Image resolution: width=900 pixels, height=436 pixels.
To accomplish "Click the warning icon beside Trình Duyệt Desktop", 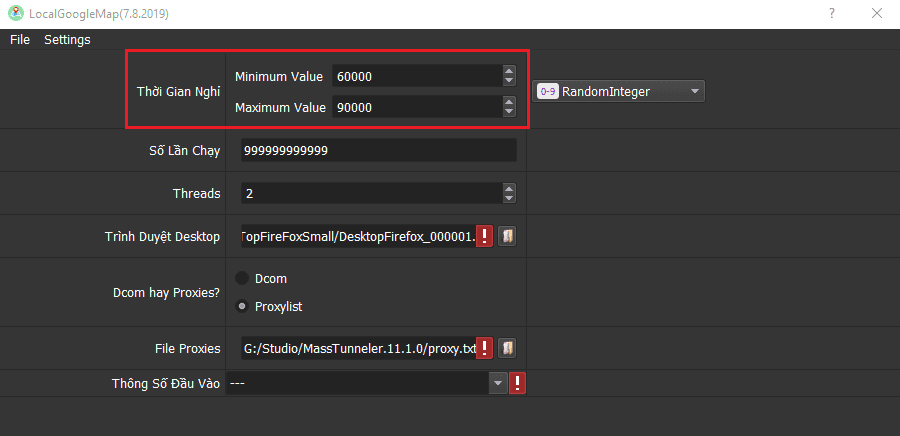I will coord(485,236).
